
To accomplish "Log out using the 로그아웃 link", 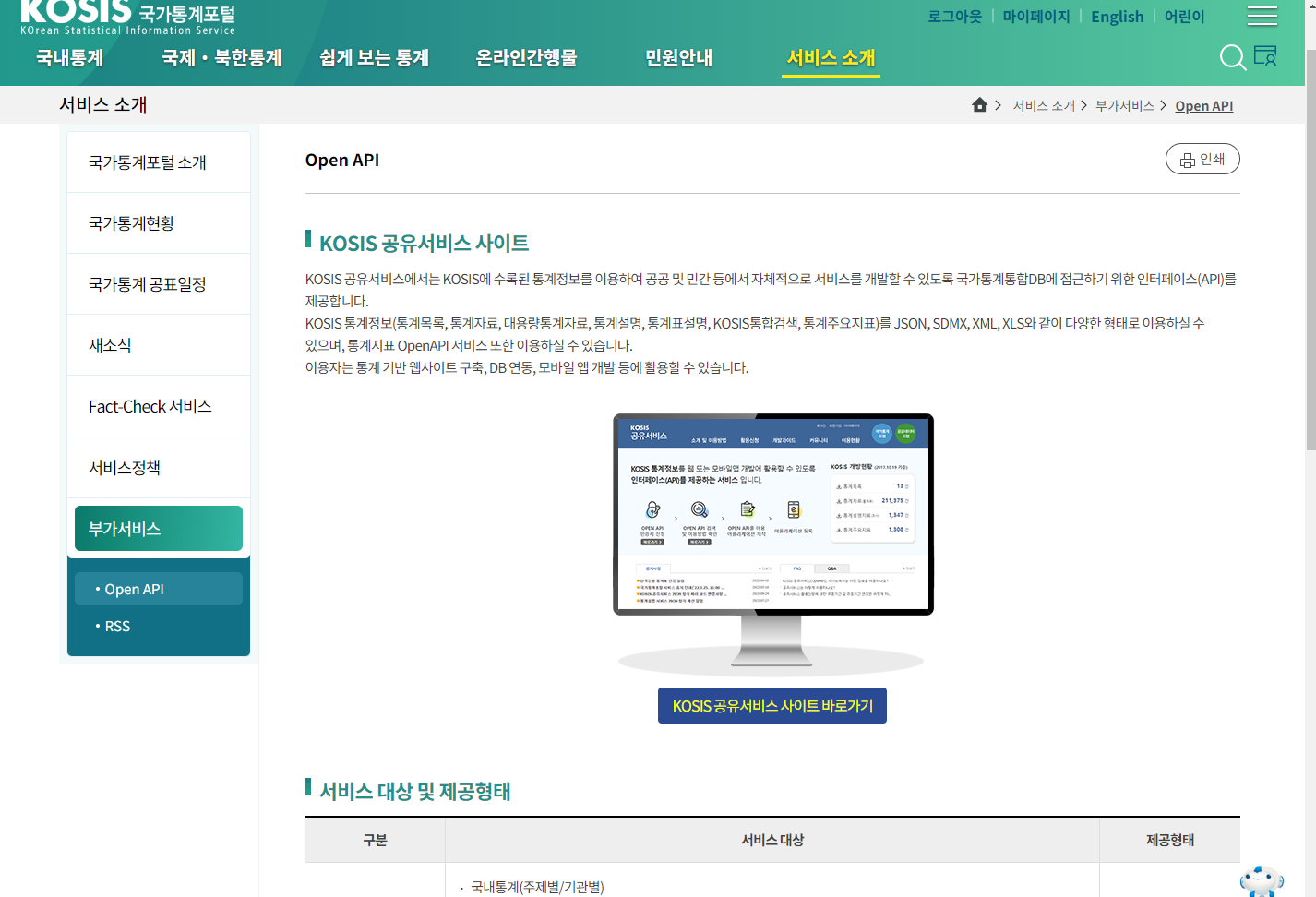I will (954, 16).
